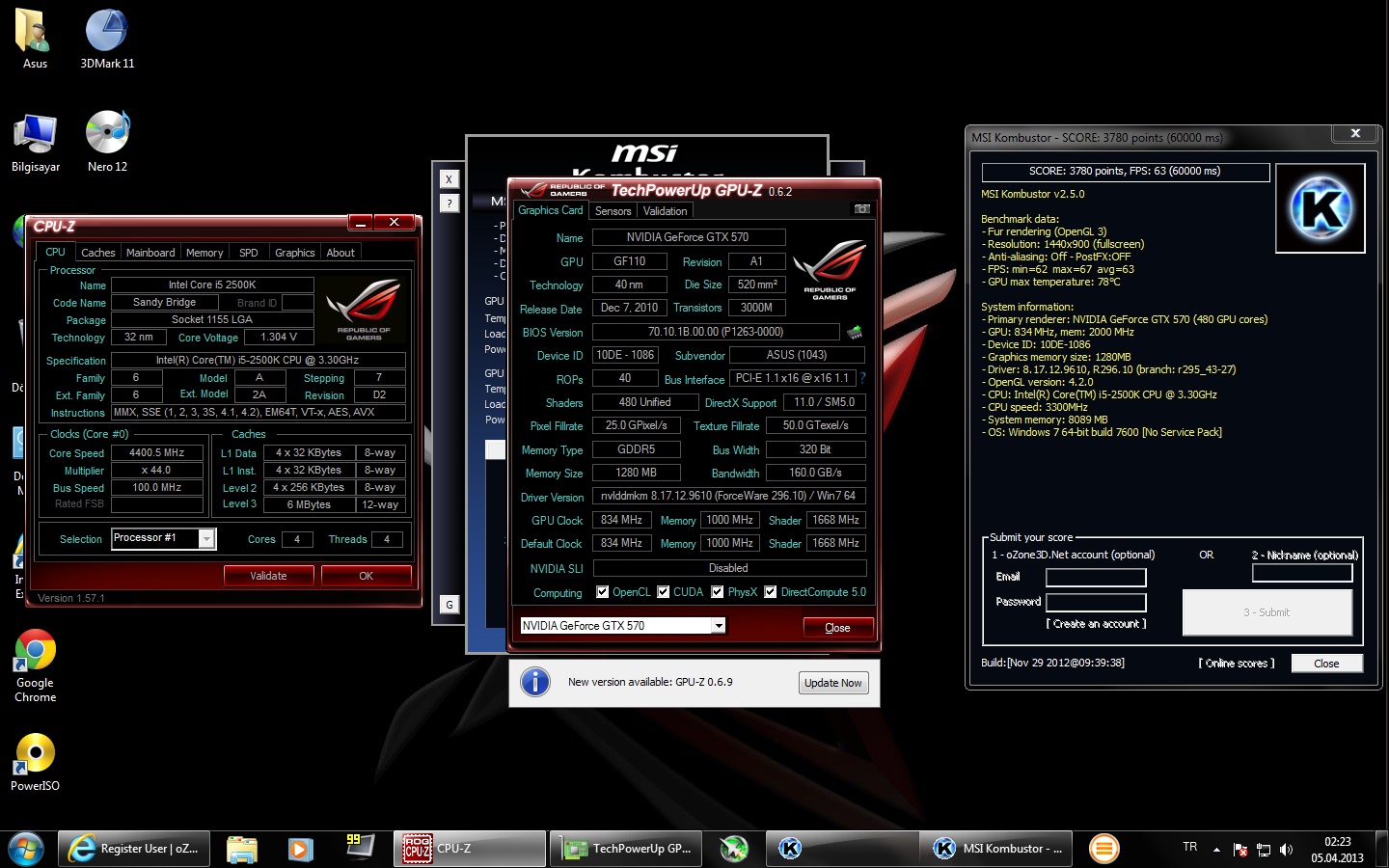Click the taskbar icon labeled 99
Image resolution: width=1389 pixels, height=868 pixels.
(x=359, y=847)
